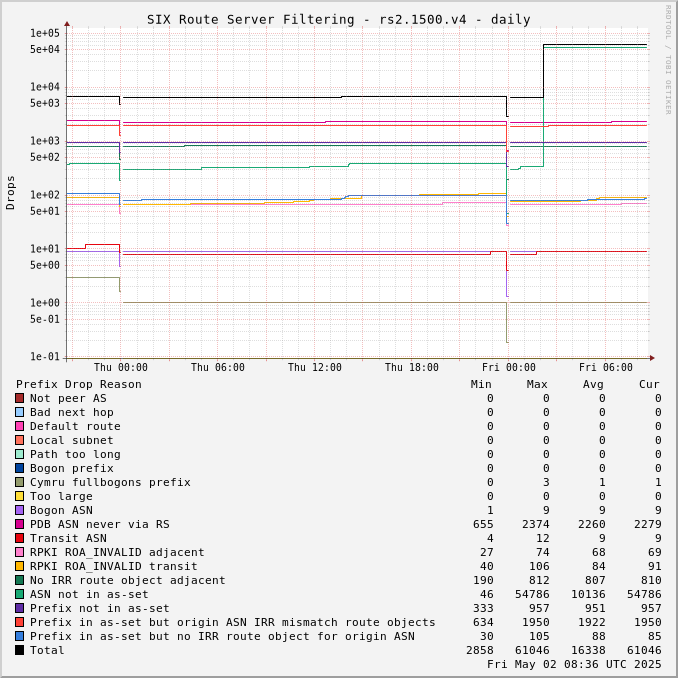Click the 1e+00 y-axis tick label
Screen dimensions: 678x678
click(45, 303)
